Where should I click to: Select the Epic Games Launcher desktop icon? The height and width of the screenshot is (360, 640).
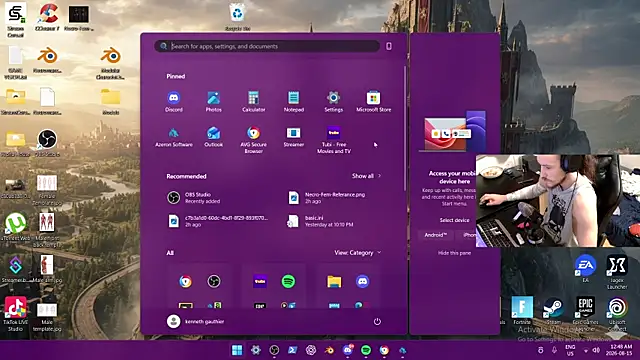click(585, 313)
